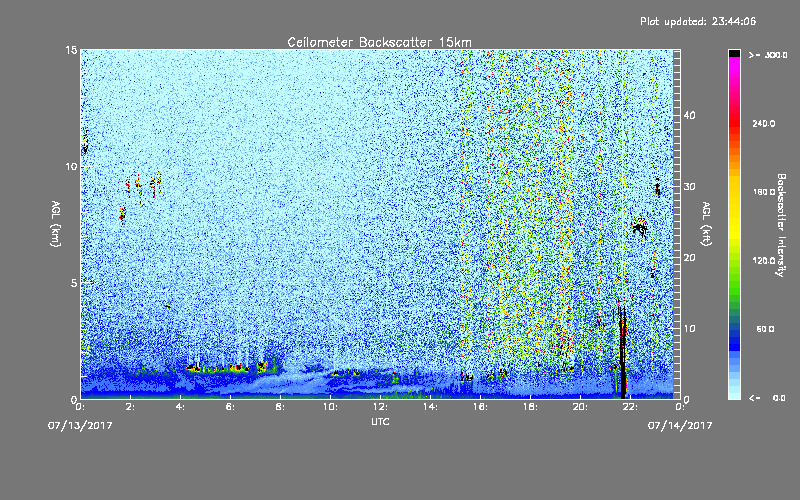The image size is (800, 500).
Task: Click the 'Ceilometer Backscatter 15km' plot title
Action: pos(379,42)
